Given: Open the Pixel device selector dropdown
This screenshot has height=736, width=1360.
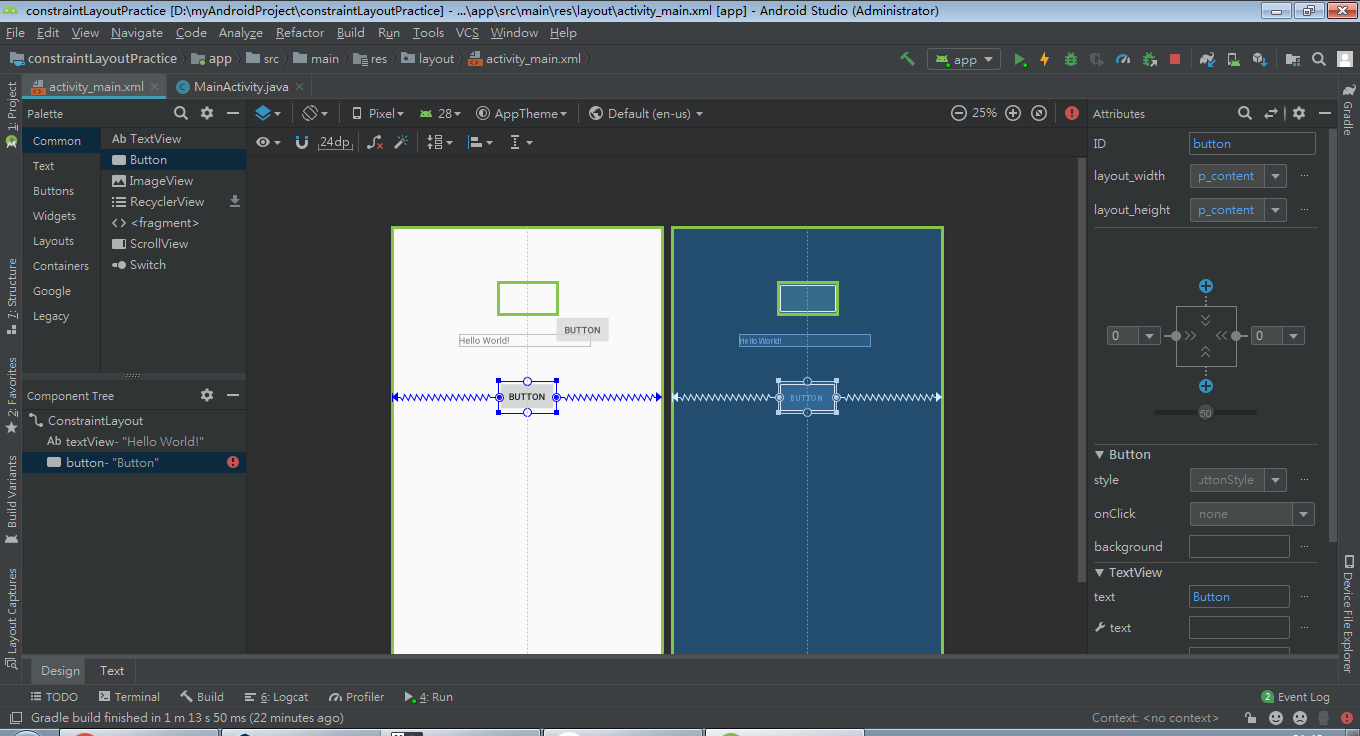Looking at the screenshot, I should (x=383, y=113).
